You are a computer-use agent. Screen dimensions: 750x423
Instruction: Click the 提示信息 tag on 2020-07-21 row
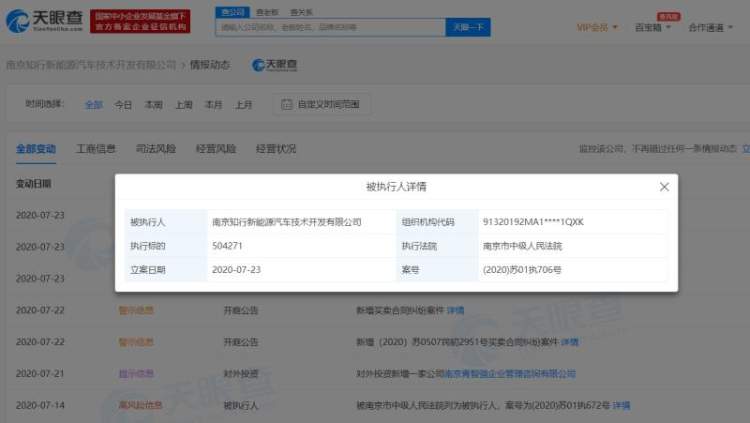tap(136, 374)
